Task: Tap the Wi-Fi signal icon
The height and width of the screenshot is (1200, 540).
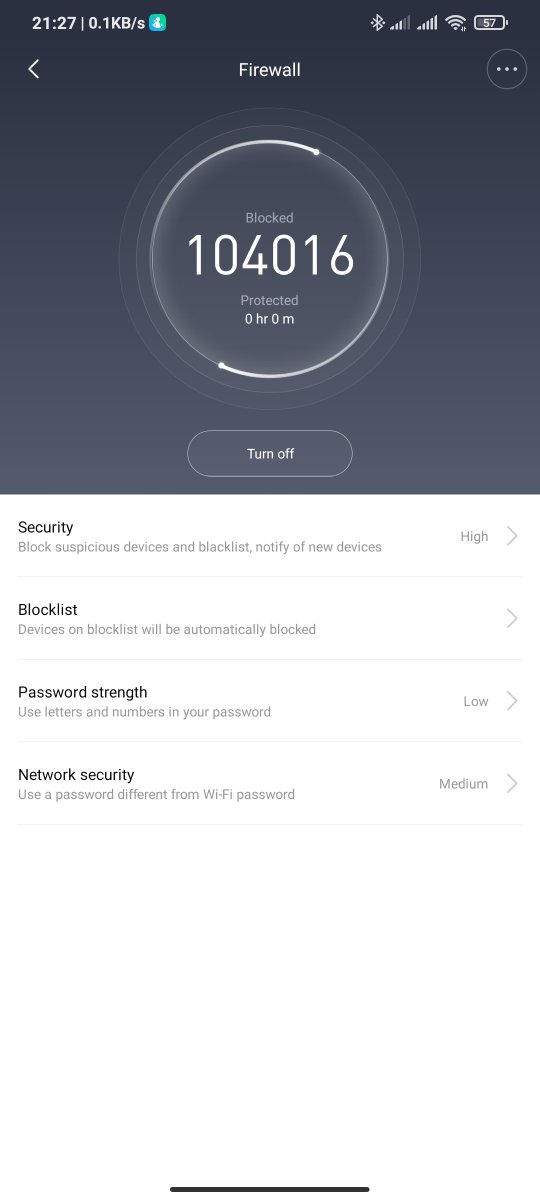Action: [x=456, y=22]
